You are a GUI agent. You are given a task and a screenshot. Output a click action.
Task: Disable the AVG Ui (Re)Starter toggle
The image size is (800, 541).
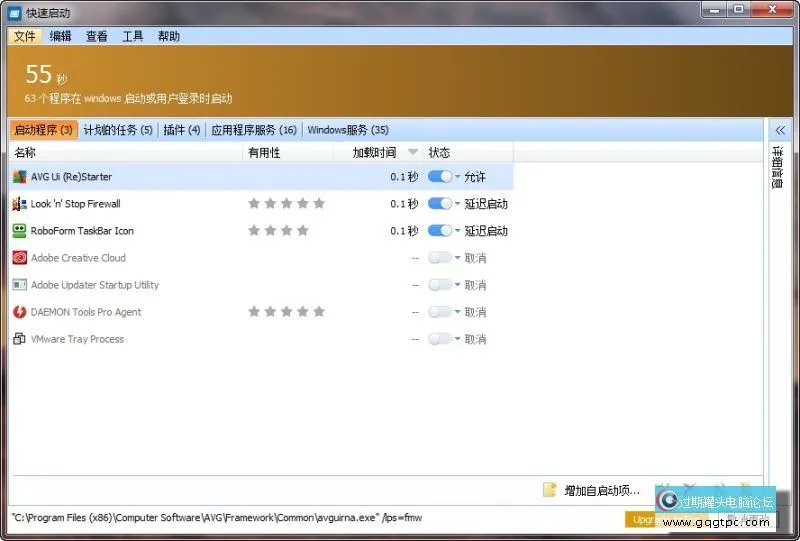click(439, 177)
